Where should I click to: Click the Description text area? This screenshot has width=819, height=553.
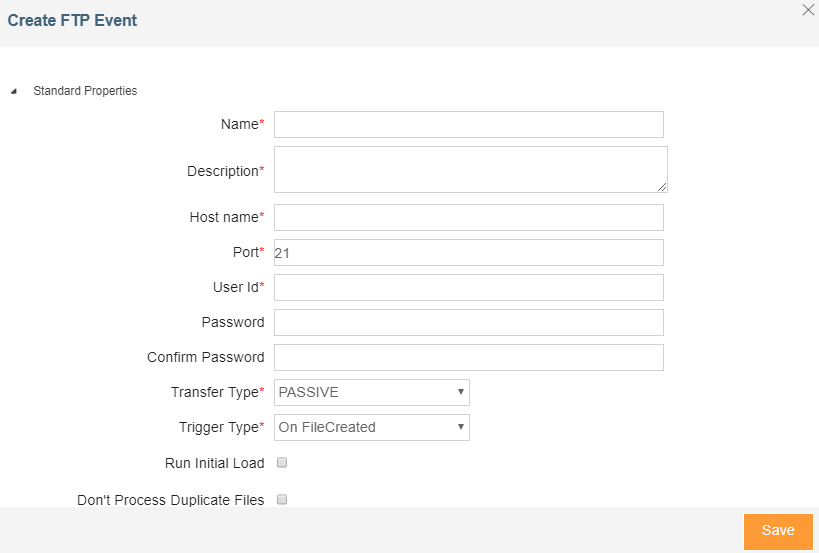[x=470, y=169]
